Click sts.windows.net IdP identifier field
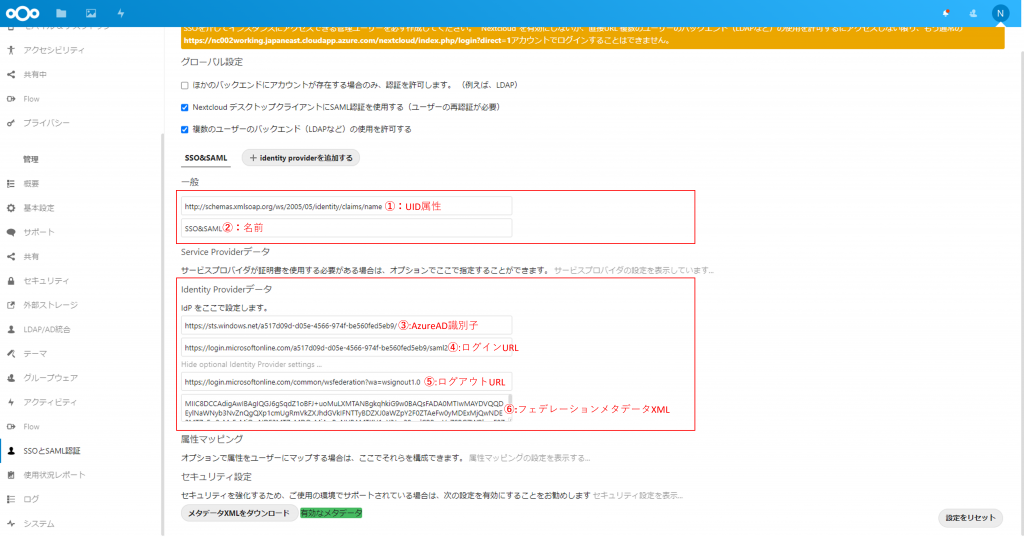This screenshot has width=1024, height=538. coord(346,326)
